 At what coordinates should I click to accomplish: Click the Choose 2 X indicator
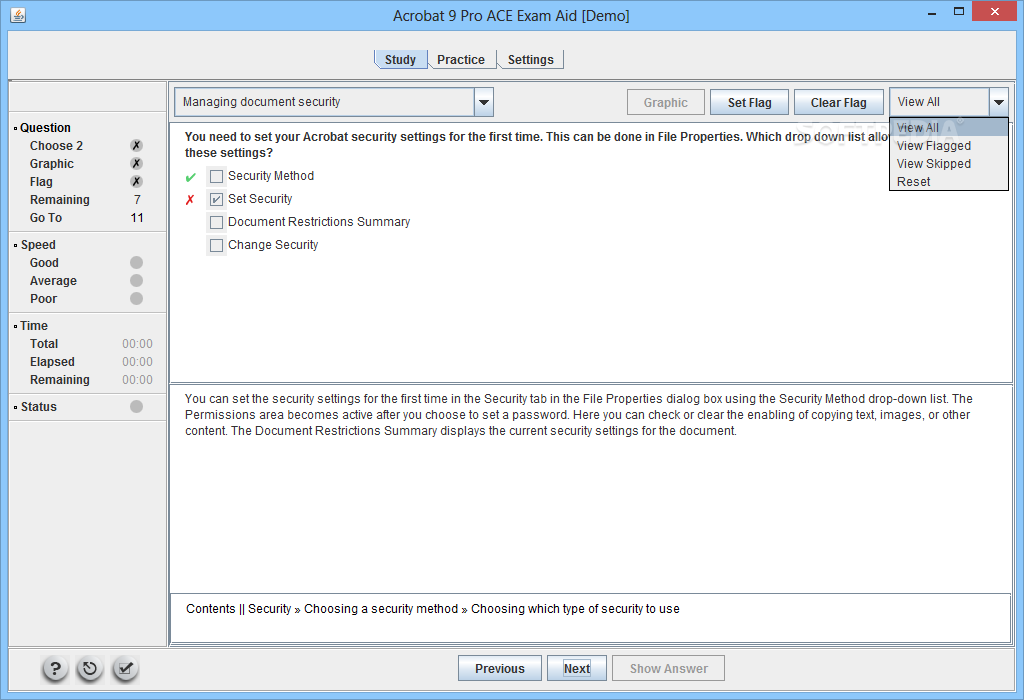[x=136, y=146]
